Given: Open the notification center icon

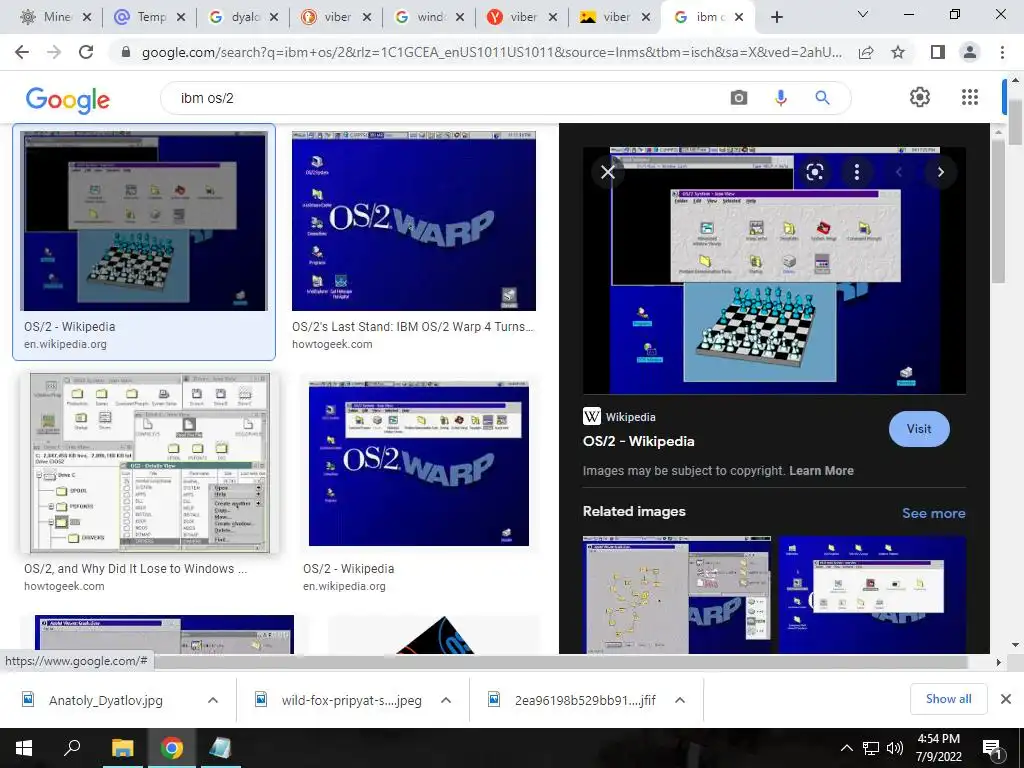Looking at the screenshot, I should click(992, 748).
